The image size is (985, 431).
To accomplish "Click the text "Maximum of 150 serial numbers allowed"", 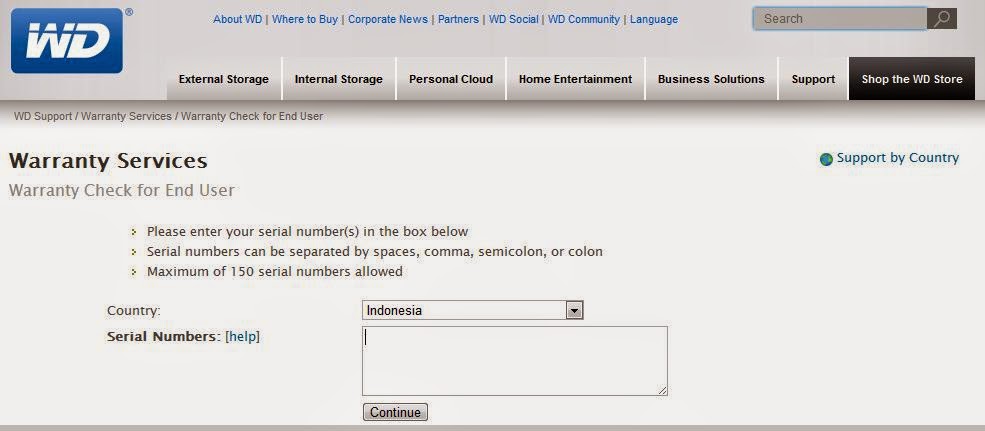I will pyautogui.click(x=275, y=272).
